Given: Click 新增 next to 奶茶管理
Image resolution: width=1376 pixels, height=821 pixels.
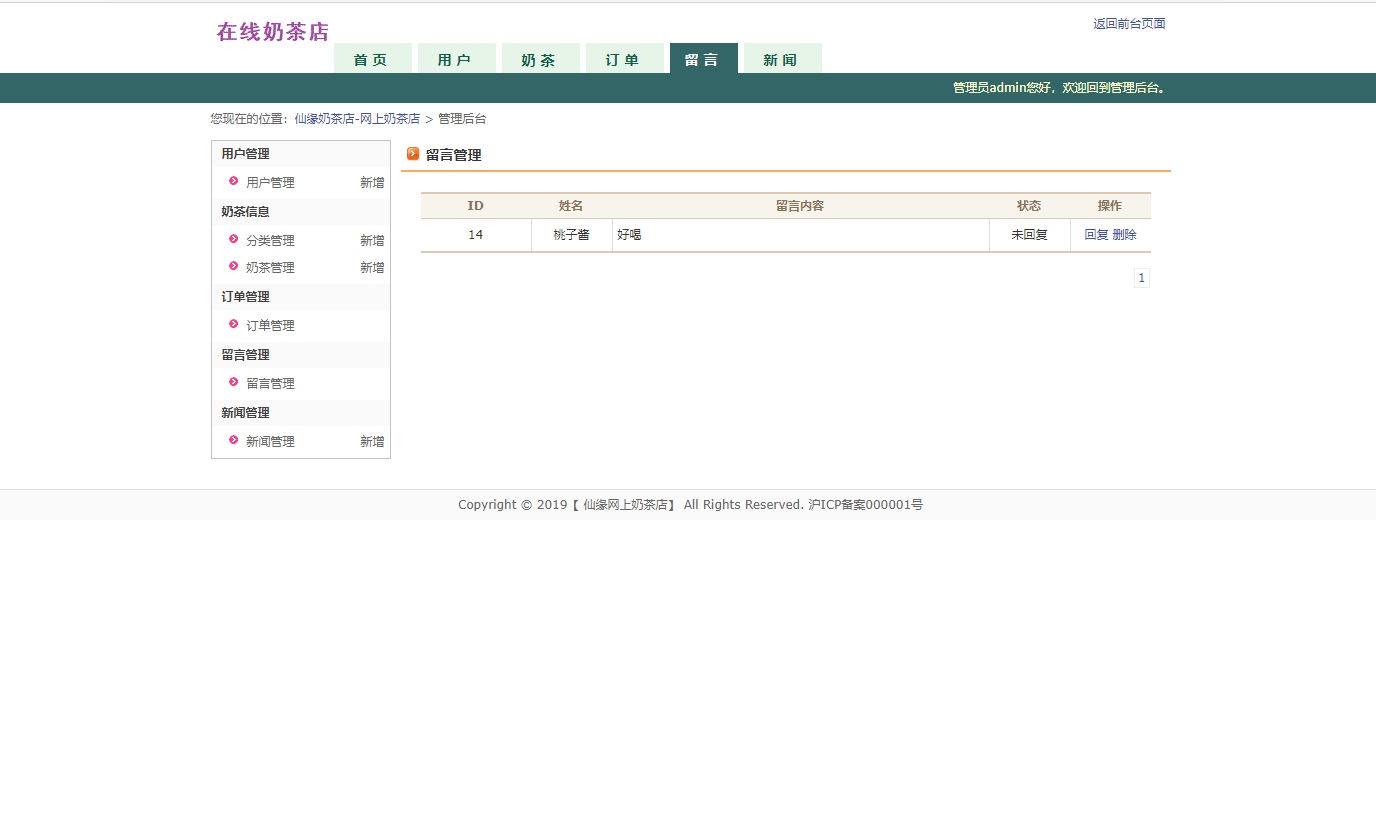Looking at the screenshot, I should 371,267.
